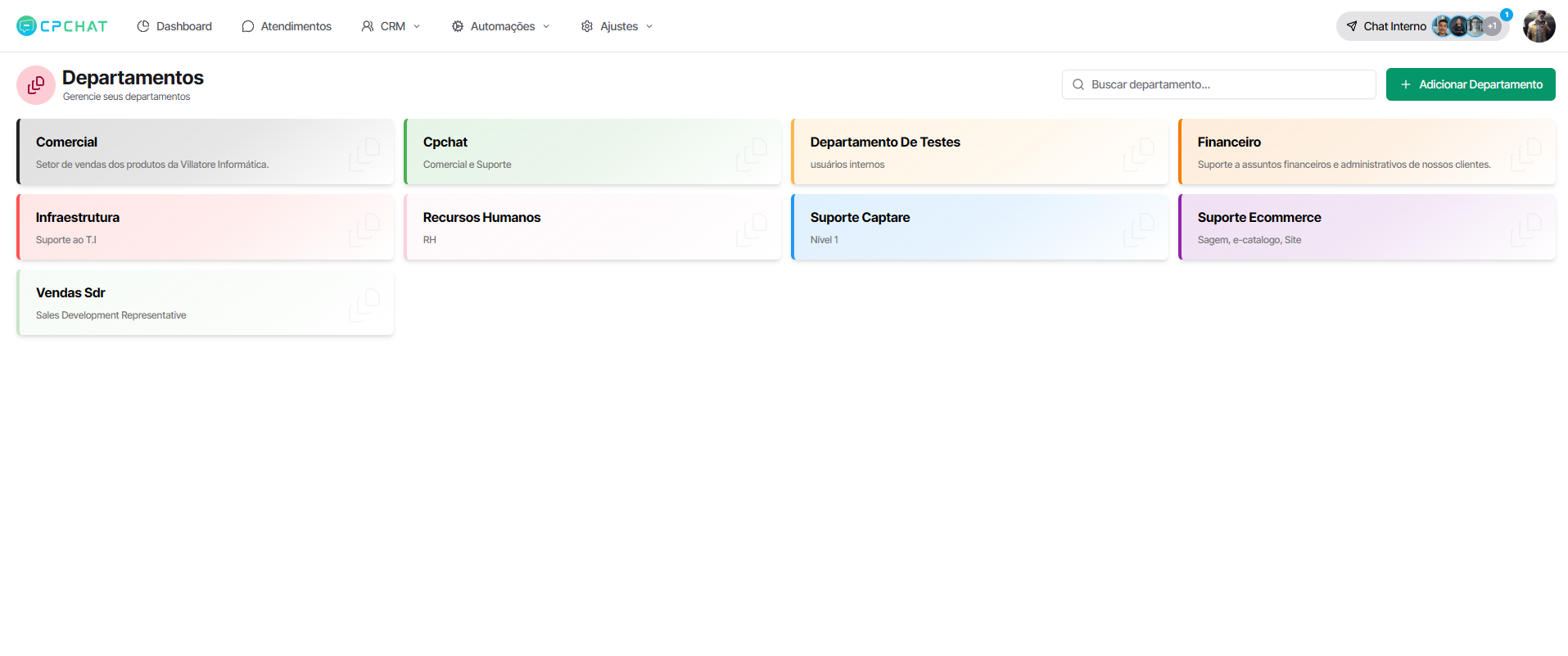This screenshot has height=656, width=1568.
Task: Click the text 'Suporte ao T.I'
Action: (x=66, y=240)
